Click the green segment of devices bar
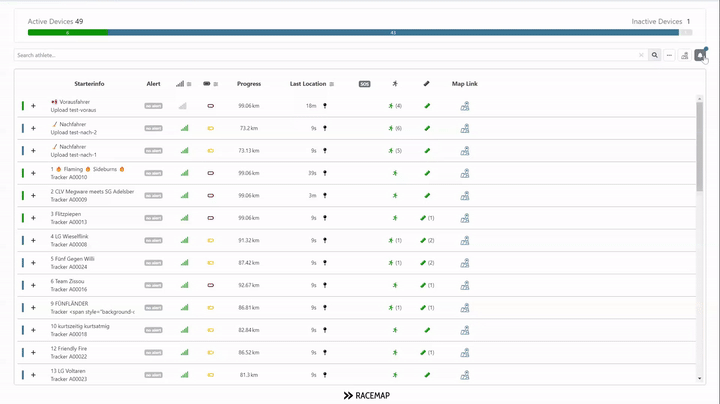This screenshot has height=404, width=720. pyautogui.click(x=67, y=32)
